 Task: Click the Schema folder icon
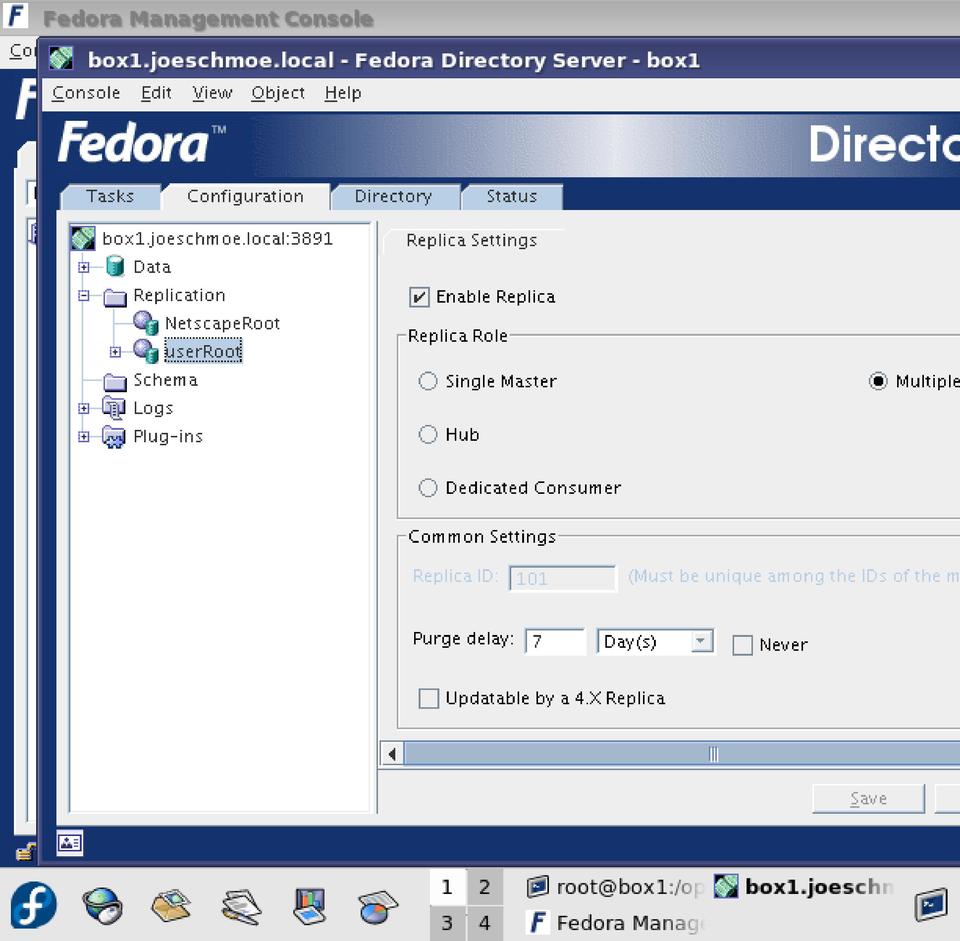(114, 381)
